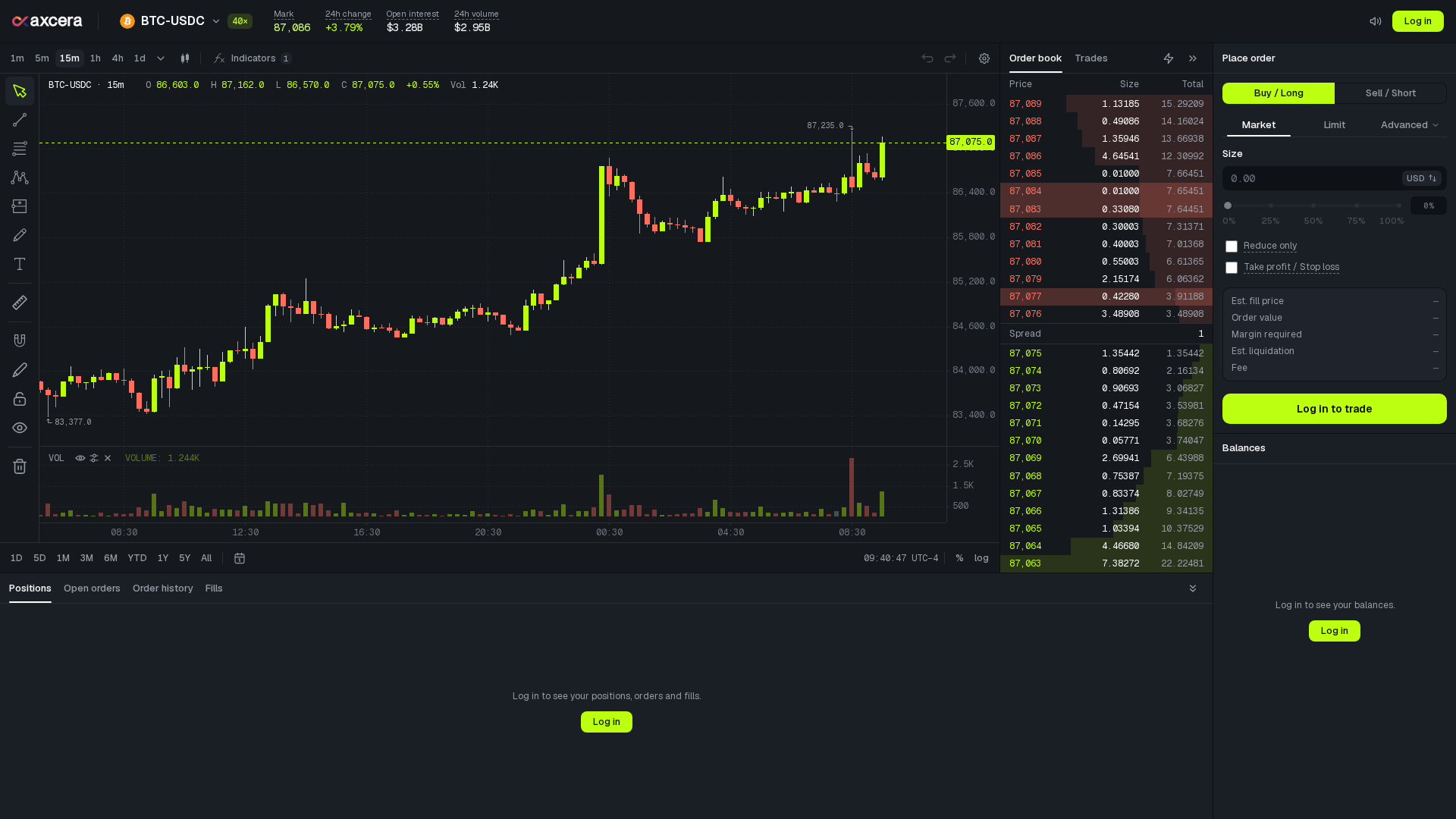The width and height of the screenshot is (1456, 819).
Task: Select the ruler measure tool
Action: point(20,303)
